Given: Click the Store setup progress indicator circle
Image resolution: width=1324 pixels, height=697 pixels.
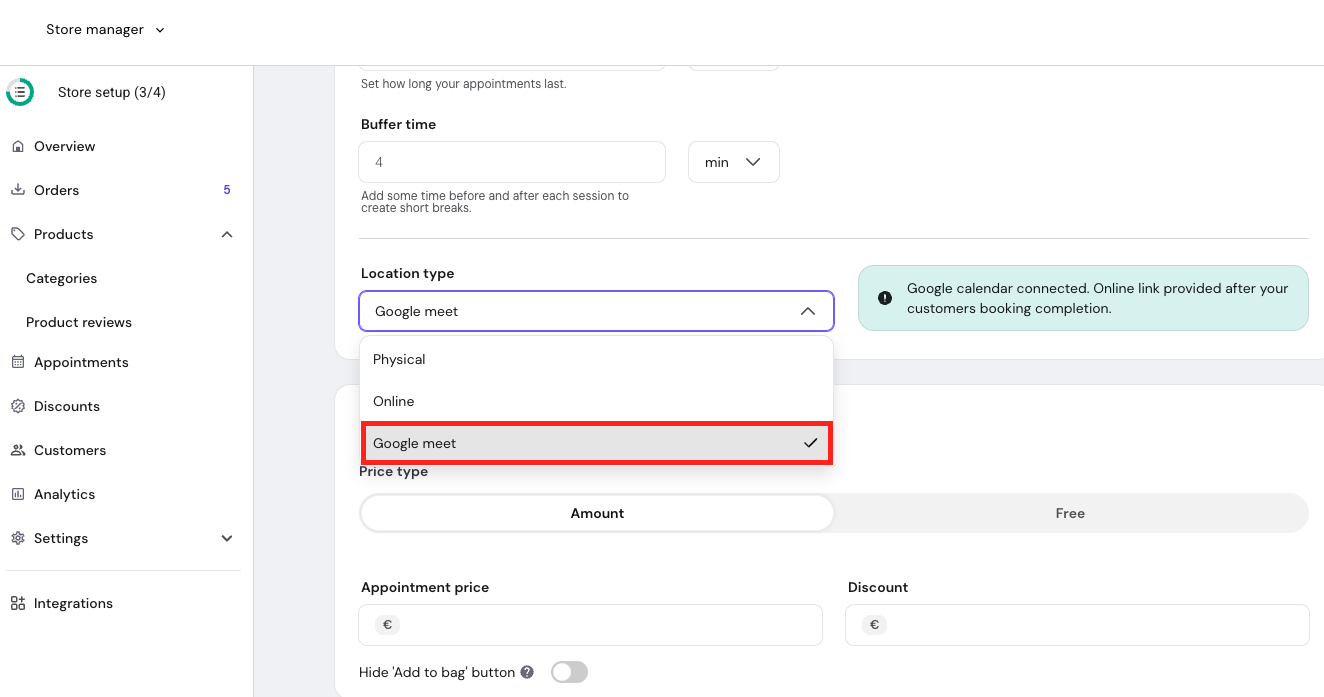Looking at the screenshot, I should pyautogui.click(x=20, y=91).
